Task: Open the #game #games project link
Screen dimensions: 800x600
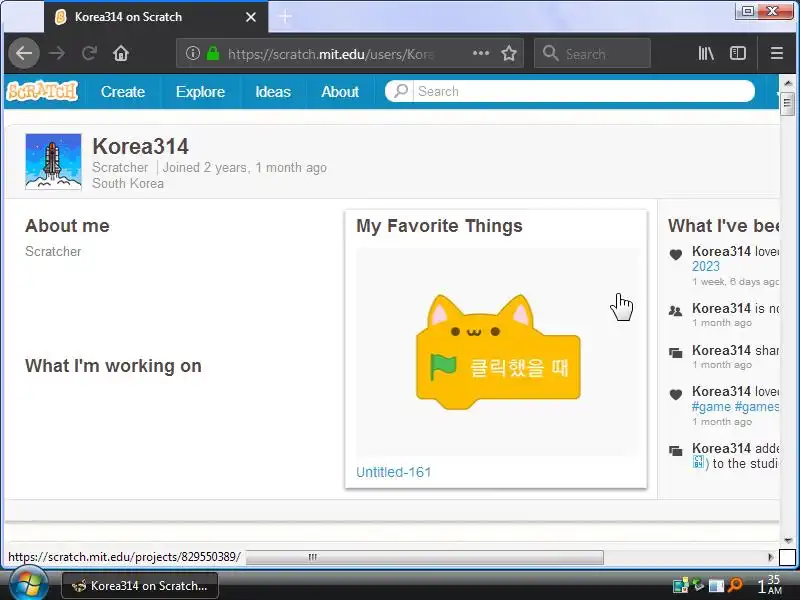Action: pyautogui.click(x=735, y=407)
